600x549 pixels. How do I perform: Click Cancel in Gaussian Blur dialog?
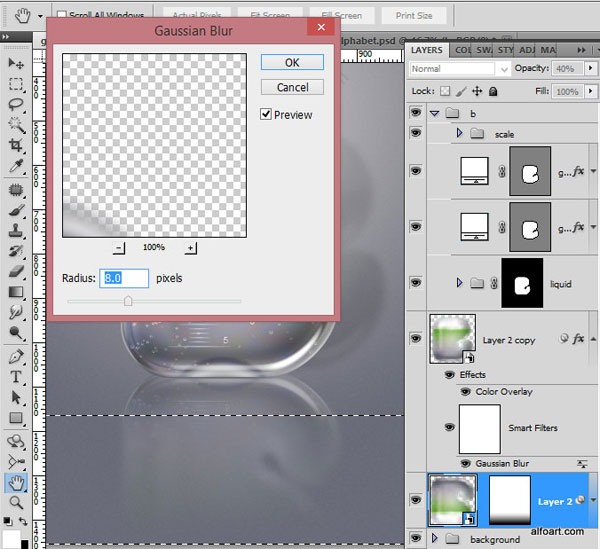(x=292, y=87)
